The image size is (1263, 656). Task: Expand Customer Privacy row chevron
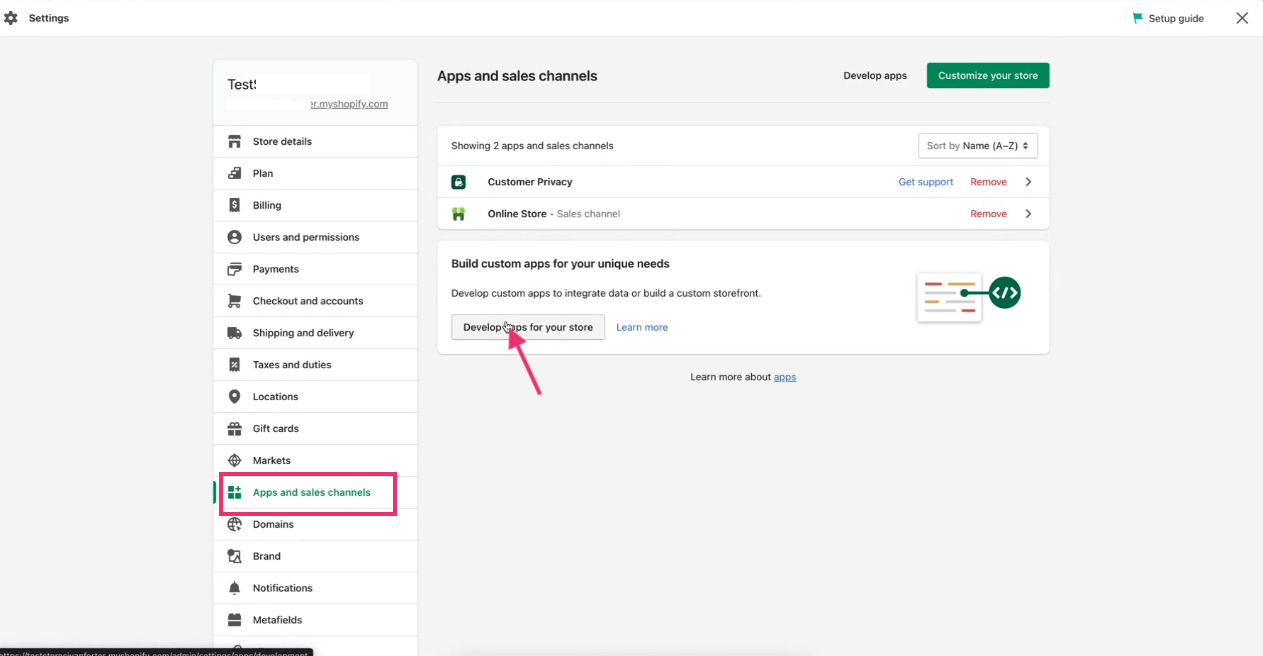pyautogui.click(x=1028, y=182)
